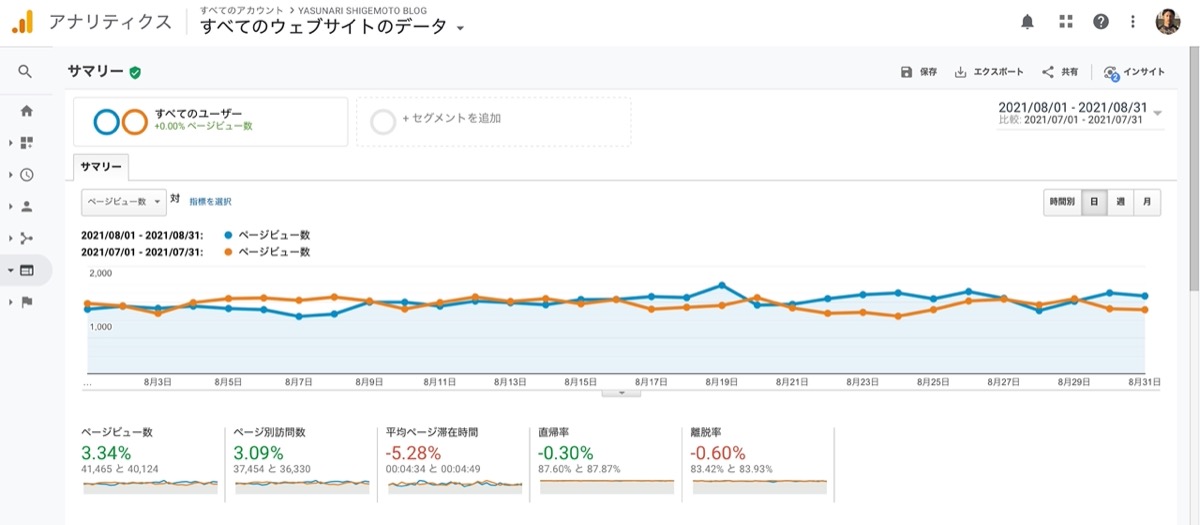Click 指標を選択 link
The height and width of the screenshot is (525, 1200).
pyautogui.click(x=210, y=201)
